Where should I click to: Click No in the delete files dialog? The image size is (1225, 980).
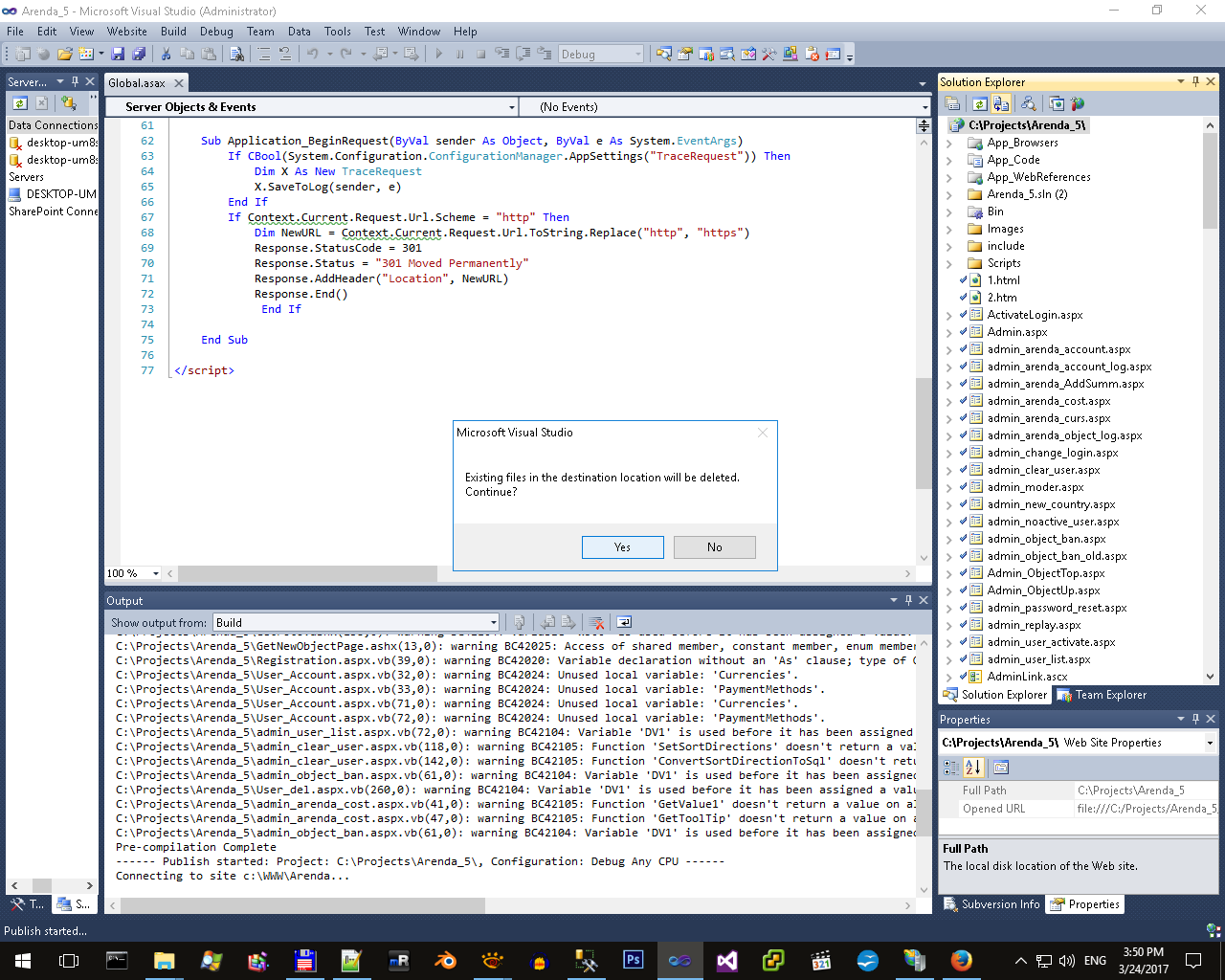[714, 547]
